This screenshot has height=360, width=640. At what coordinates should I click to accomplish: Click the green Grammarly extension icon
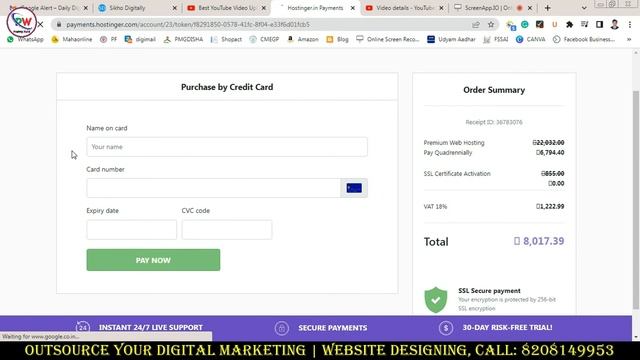[525, 24]
